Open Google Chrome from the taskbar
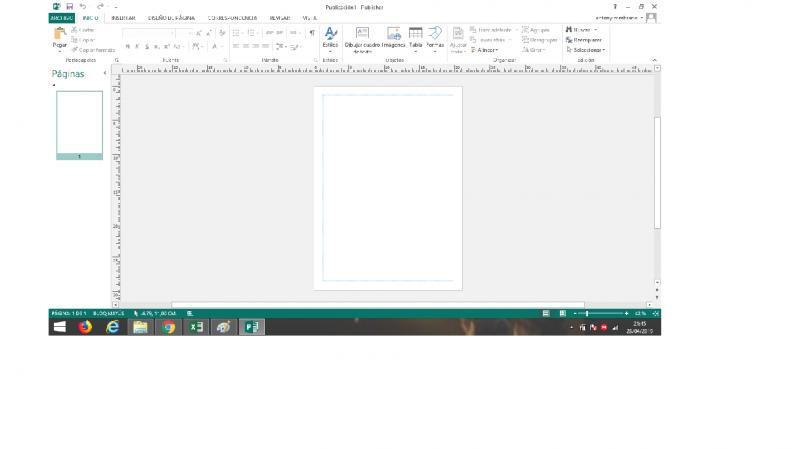The height and width of the screenshot is (449, 800). pos(168,327)
